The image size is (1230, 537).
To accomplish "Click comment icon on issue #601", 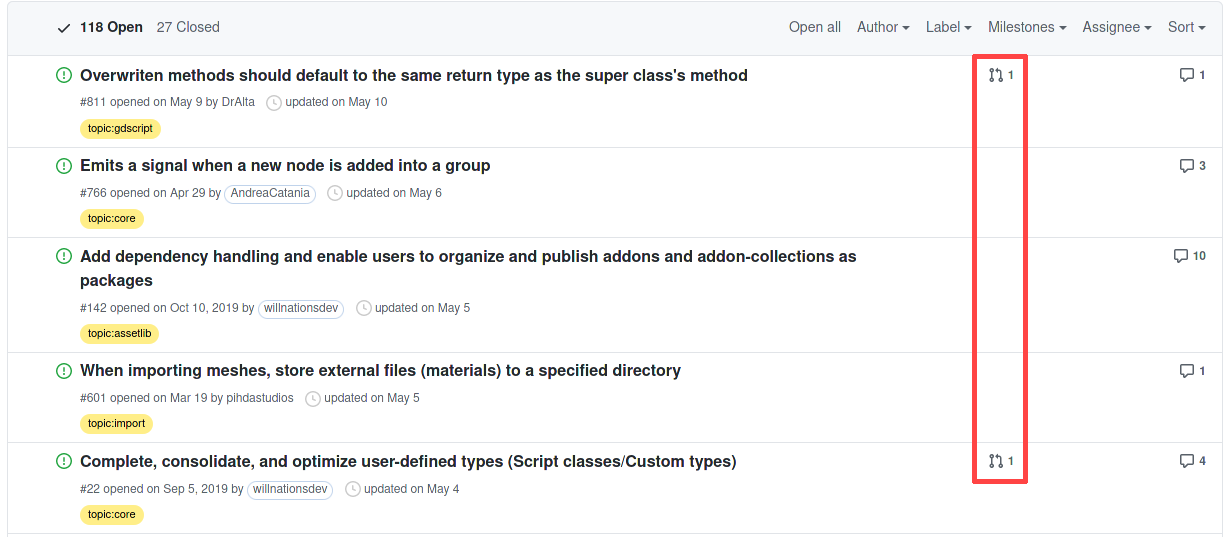I will click(x=1187, y=371).
